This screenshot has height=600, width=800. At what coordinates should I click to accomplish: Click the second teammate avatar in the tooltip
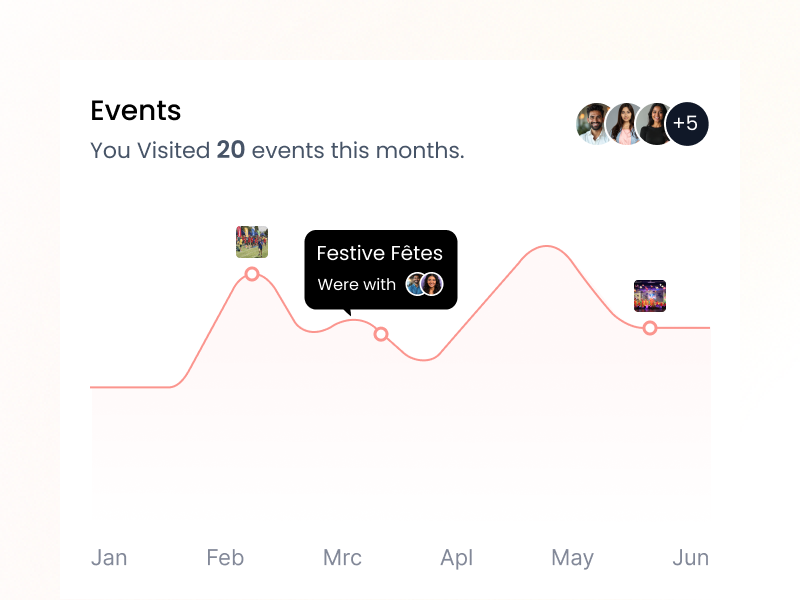coord(432,285)
